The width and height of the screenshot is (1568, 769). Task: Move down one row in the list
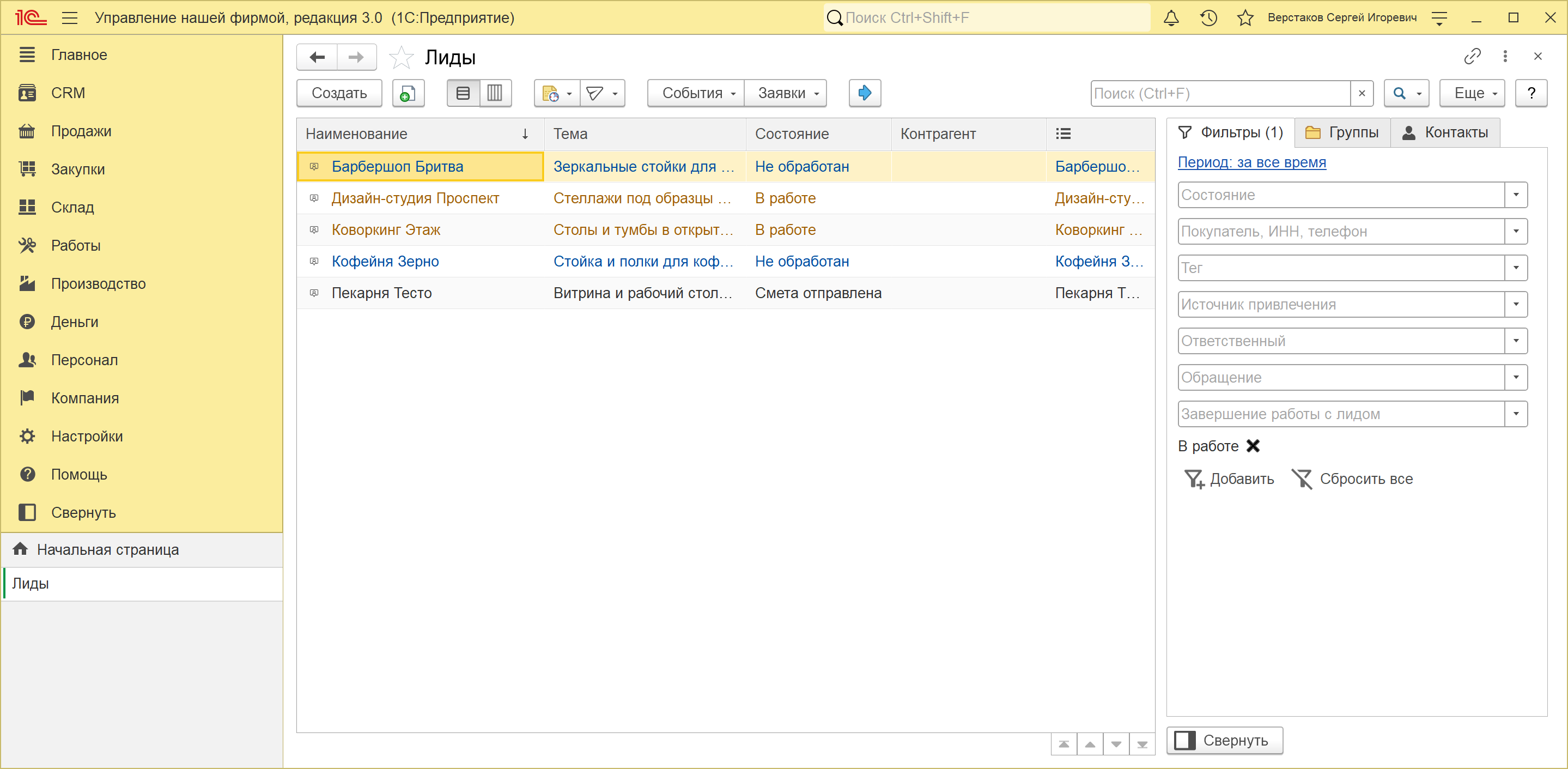click(1116, 744)
